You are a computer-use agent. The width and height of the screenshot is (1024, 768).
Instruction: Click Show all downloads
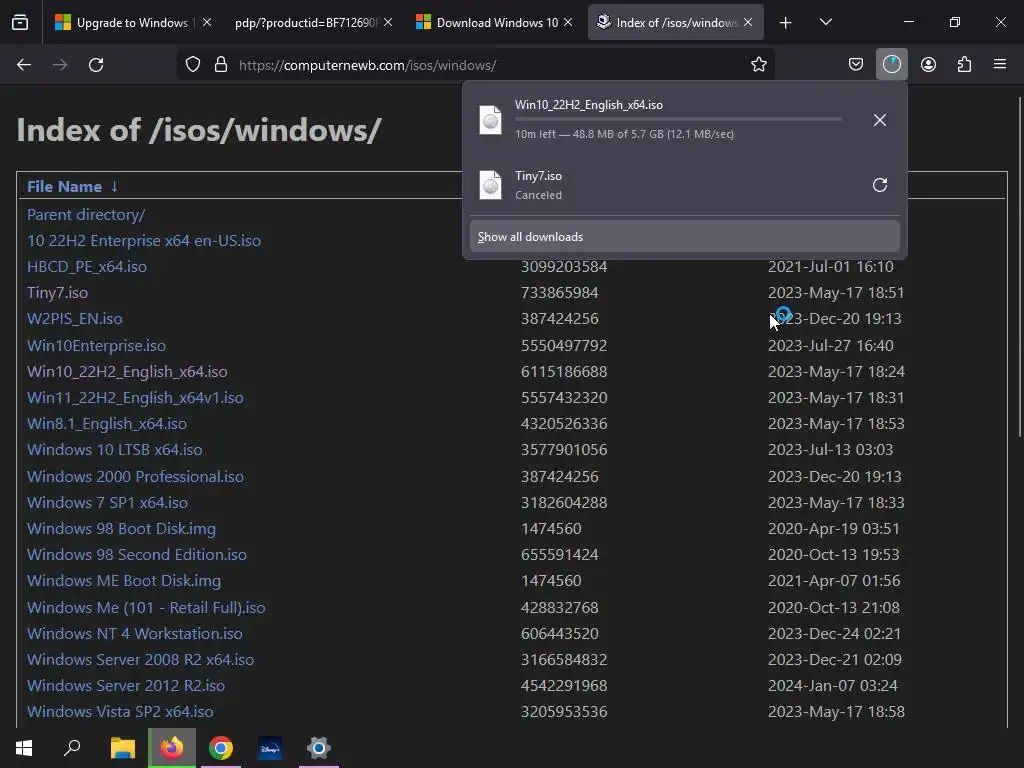[x=684, y=236]
